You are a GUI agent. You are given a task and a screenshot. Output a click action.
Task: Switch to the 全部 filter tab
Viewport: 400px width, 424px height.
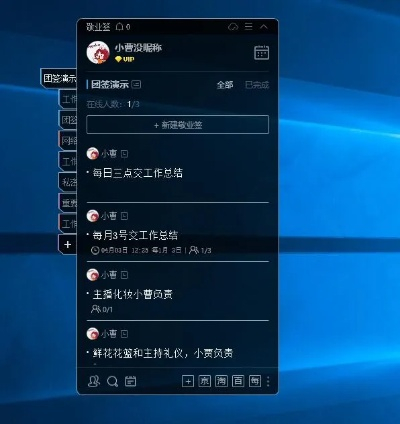(x=225, y=85)
